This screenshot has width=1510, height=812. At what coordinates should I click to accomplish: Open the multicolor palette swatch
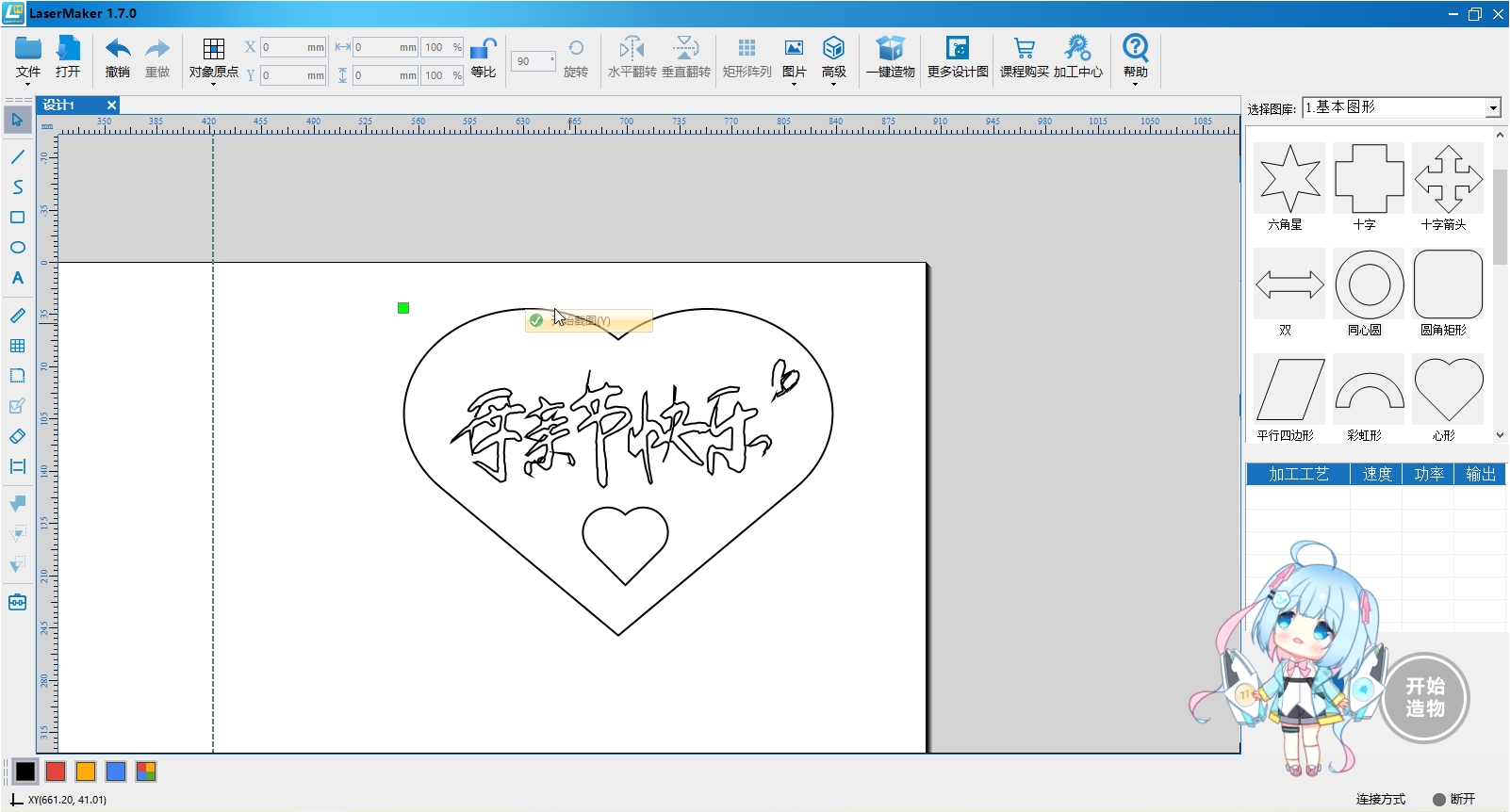[146, 771]
